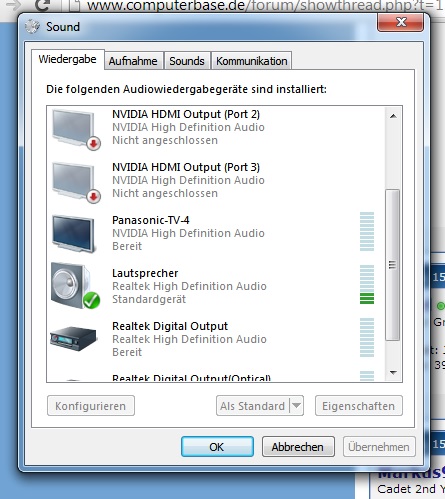Select the 'Realtek Digital Output' device name
The image size is (445, 499).
(x=170, y=326)
